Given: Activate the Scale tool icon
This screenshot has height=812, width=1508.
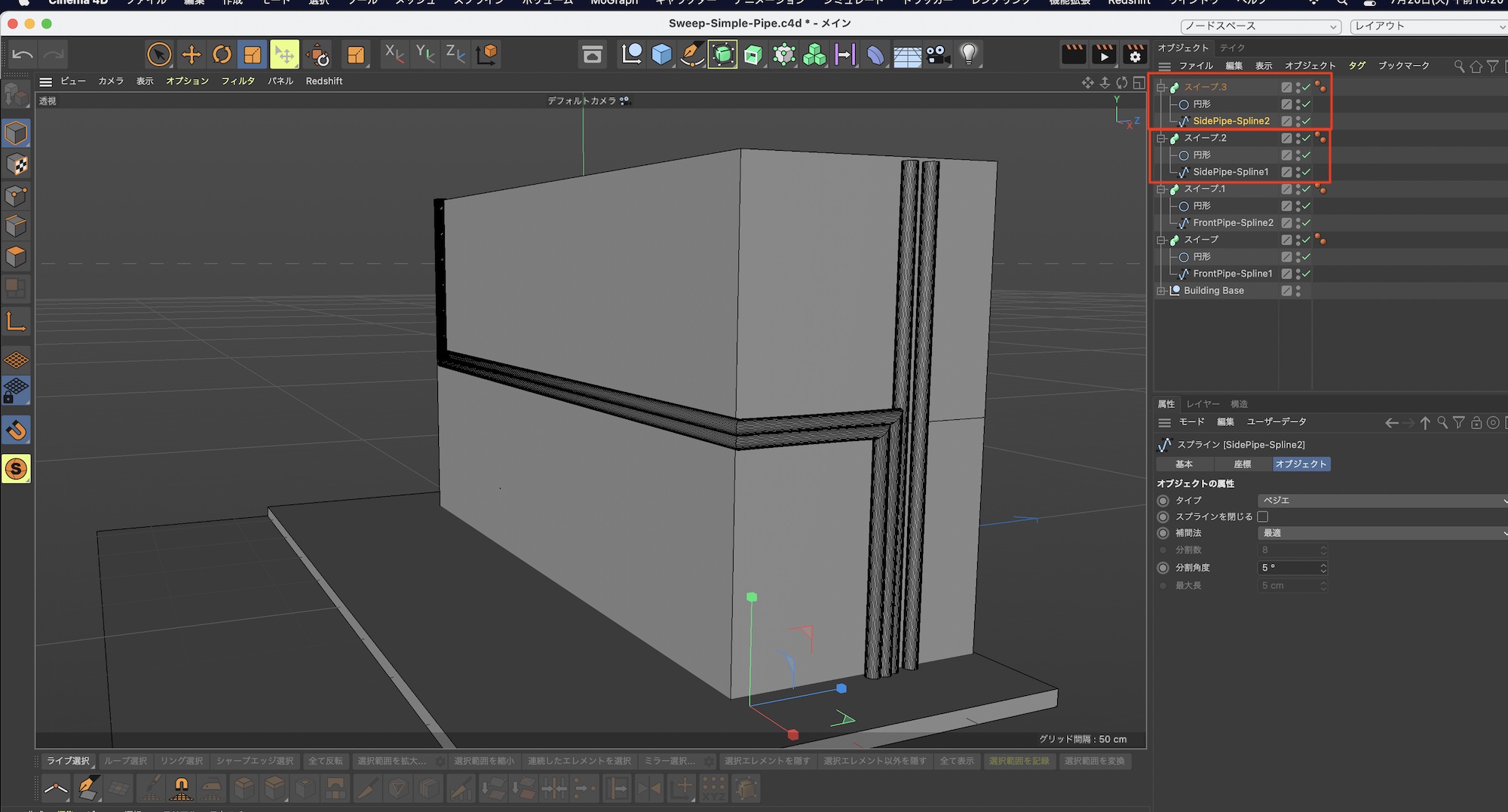Looking at the screenshot, I should (x=253, y=54).
